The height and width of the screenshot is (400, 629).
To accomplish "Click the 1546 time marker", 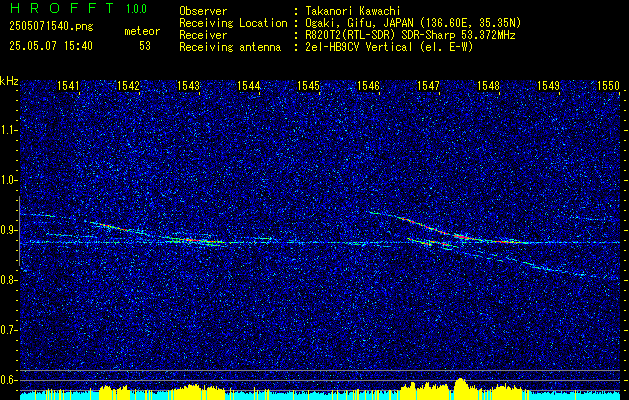I will tap(368, 86).
